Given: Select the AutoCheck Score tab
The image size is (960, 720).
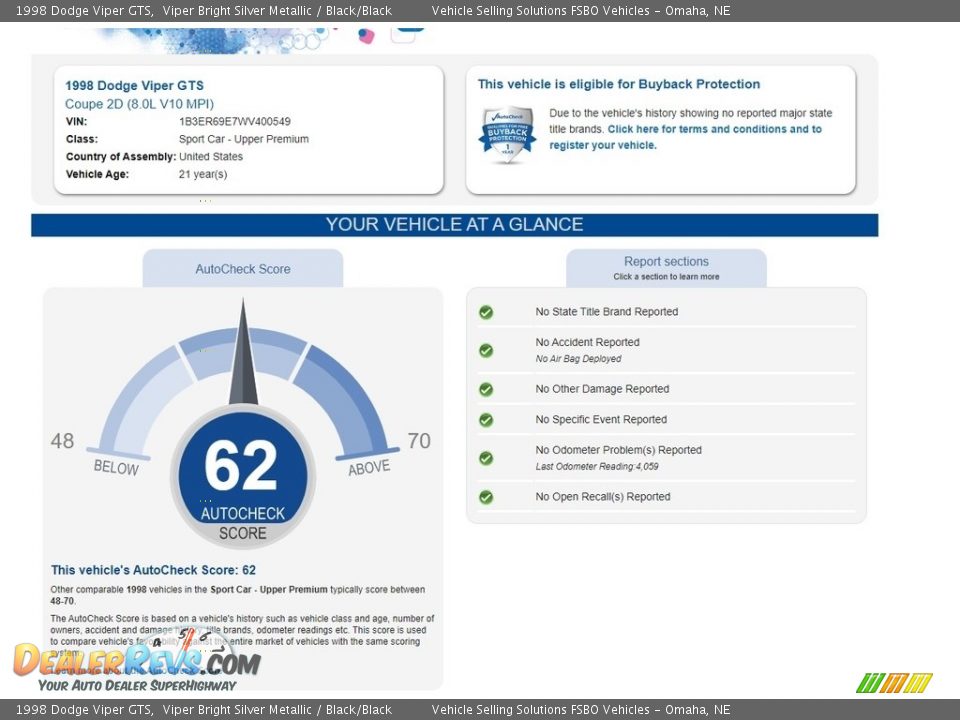Looking at the screenshot, I should click(x=243, y=268).
